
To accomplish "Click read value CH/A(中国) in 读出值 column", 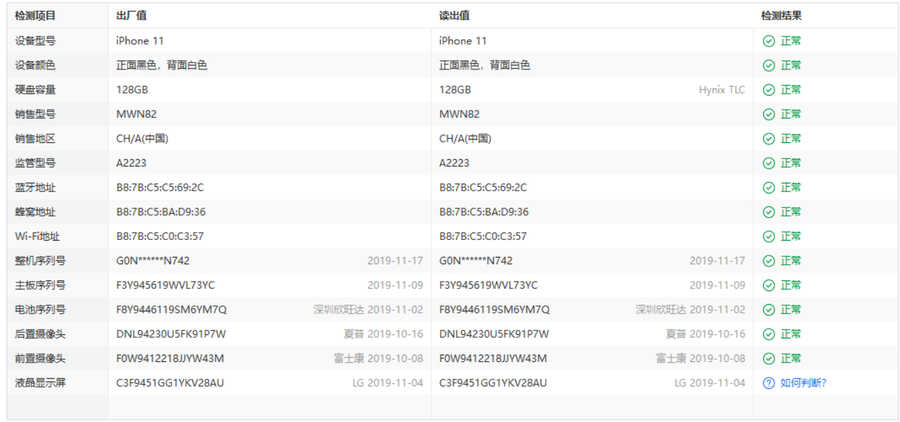I will click(465, 138).
